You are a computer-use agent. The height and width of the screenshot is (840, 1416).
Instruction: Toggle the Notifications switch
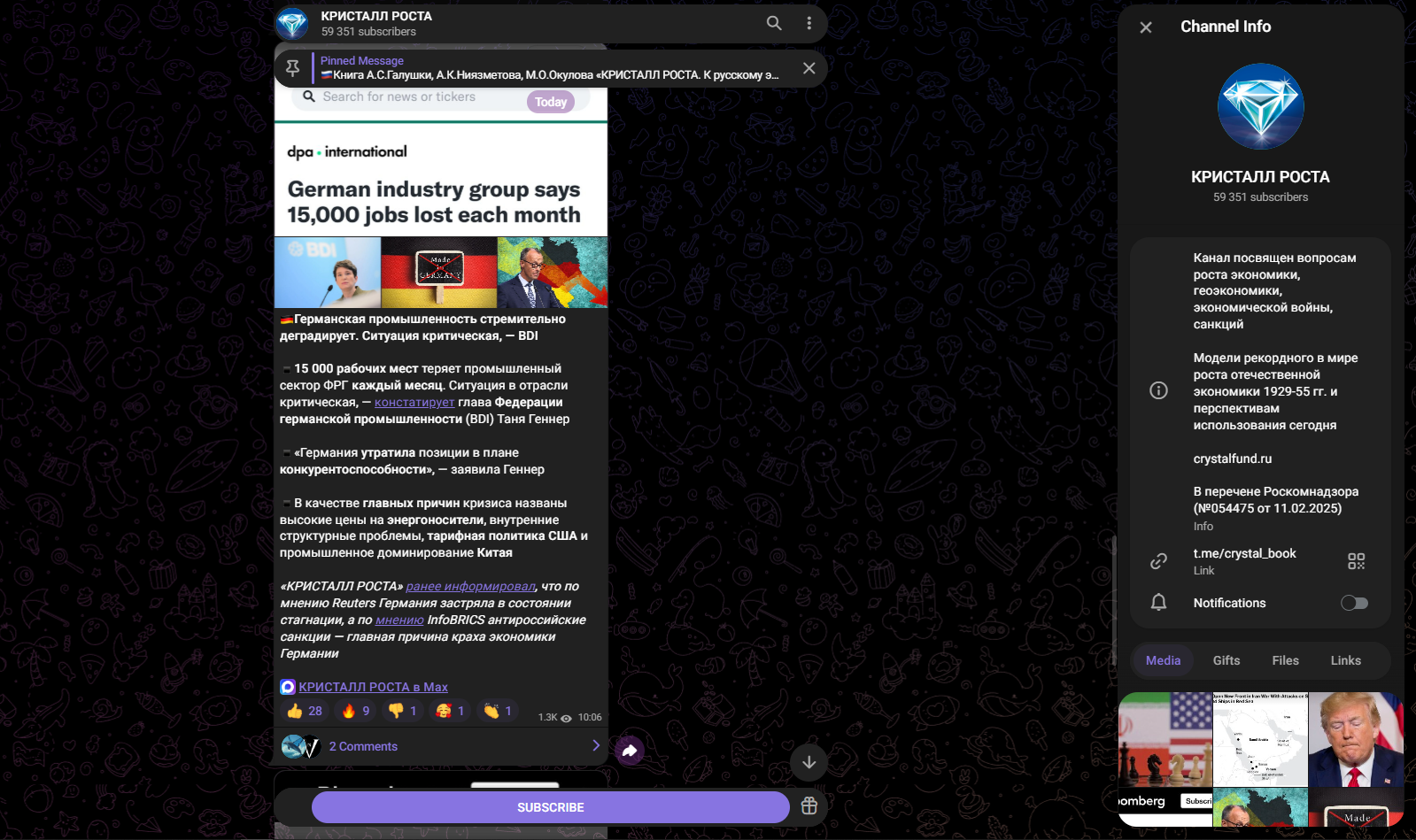[x=1354, y=603]
